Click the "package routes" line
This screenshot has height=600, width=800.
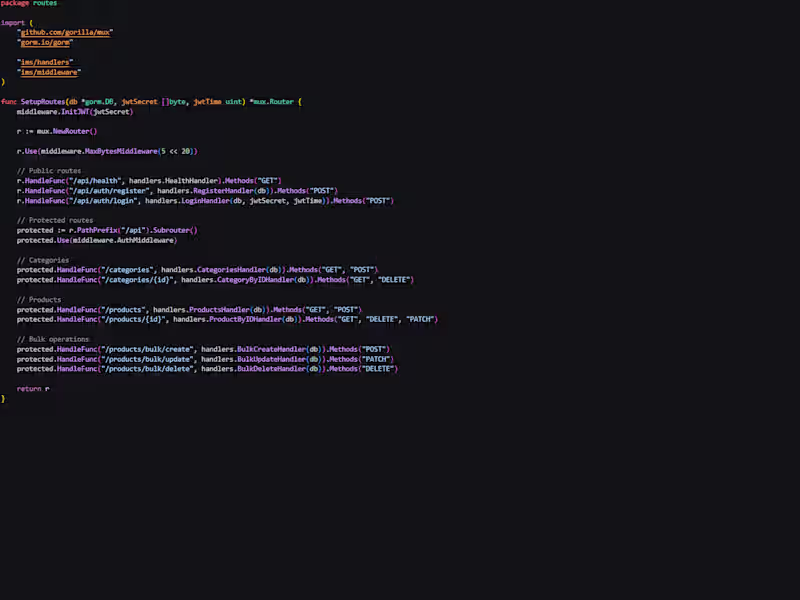coord(29,3)
